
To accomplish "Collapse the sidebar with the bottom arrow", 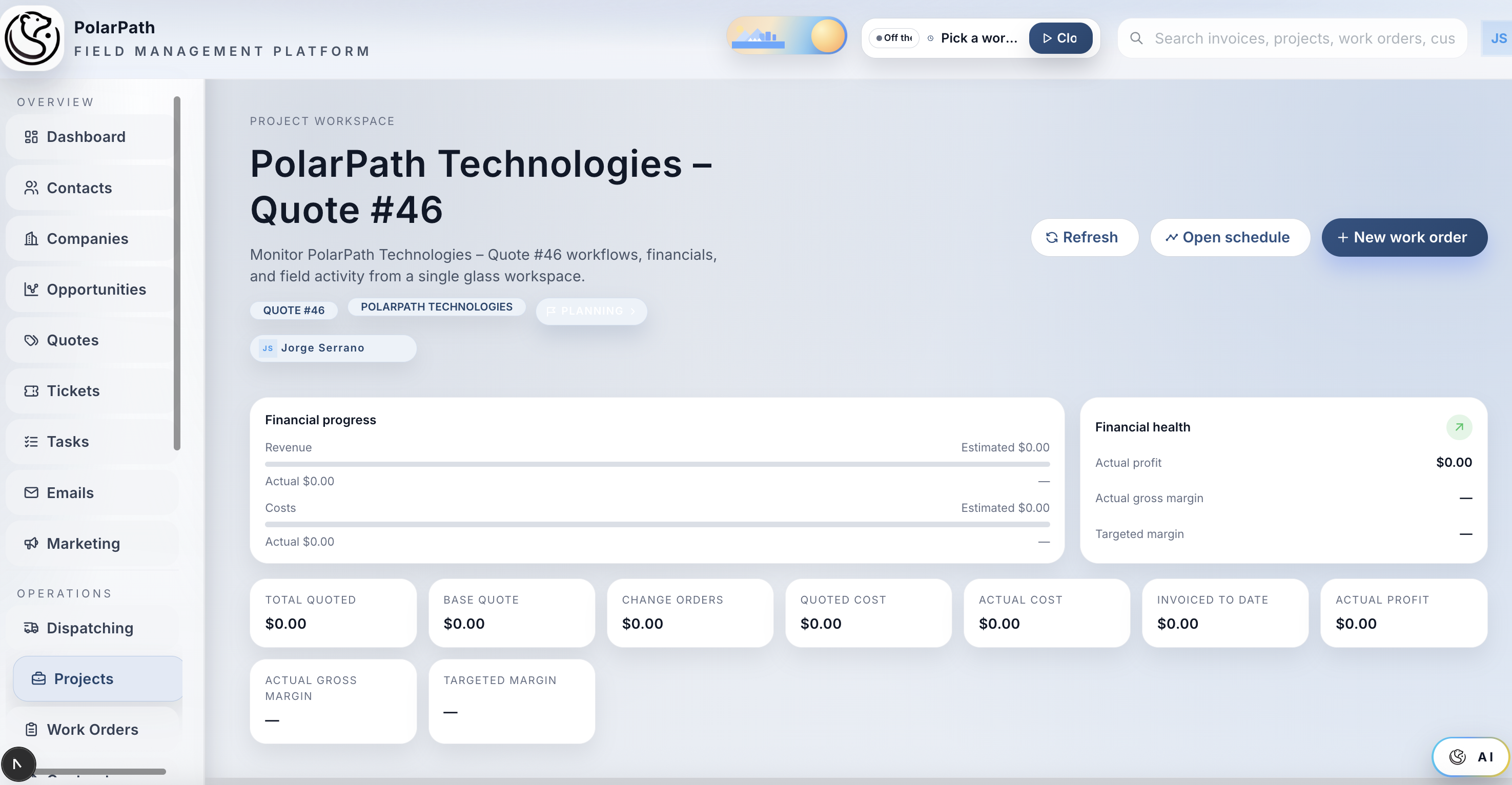I will [x=19, y=764].
